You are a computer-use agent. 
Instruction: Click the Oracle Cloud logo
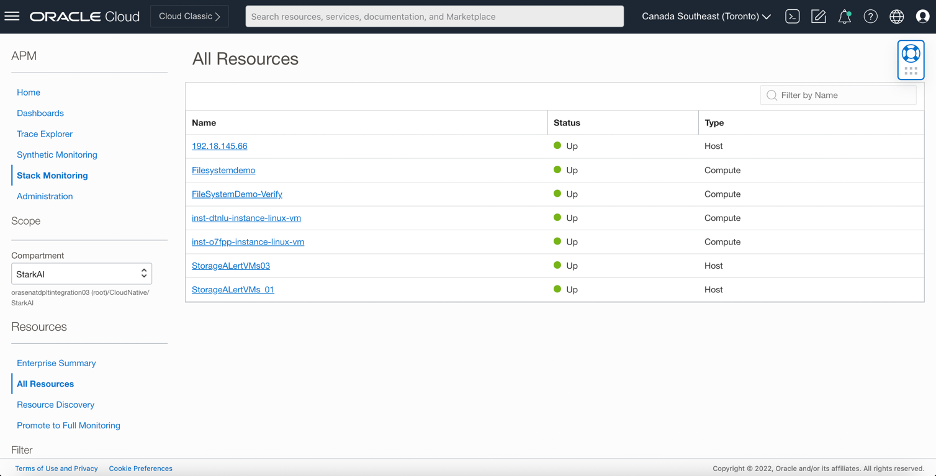[84, 17]
